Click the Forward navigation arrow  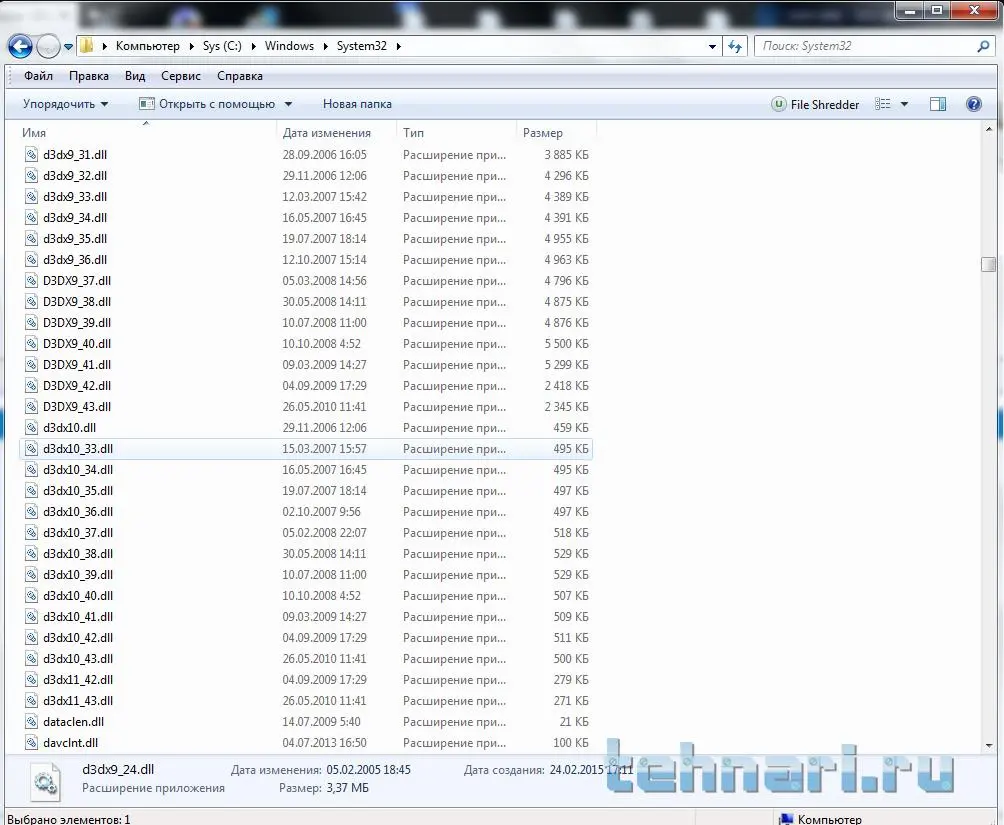(48, 46)
